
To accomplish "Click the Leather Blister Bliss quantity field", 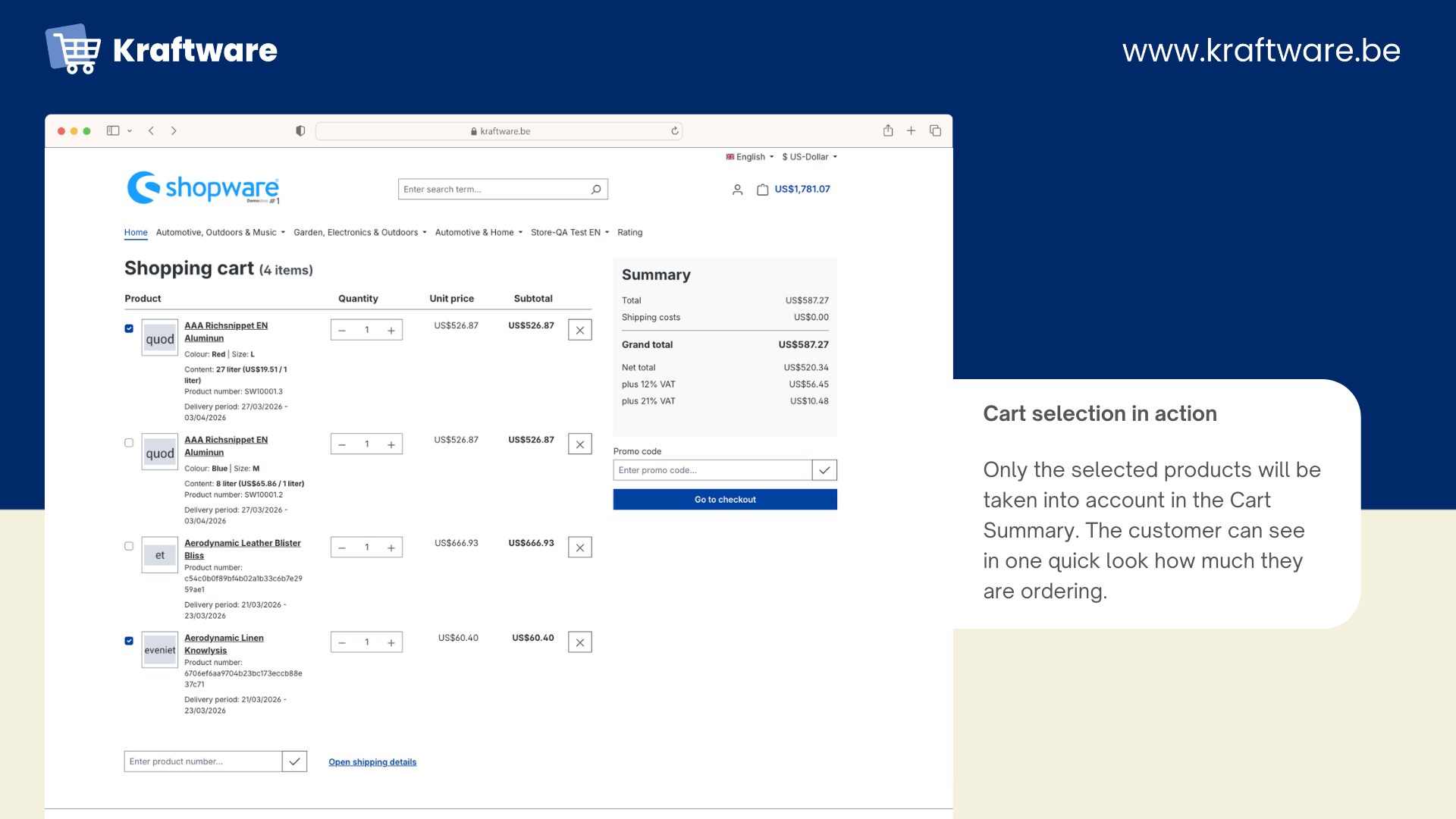I will pos(367,548).
